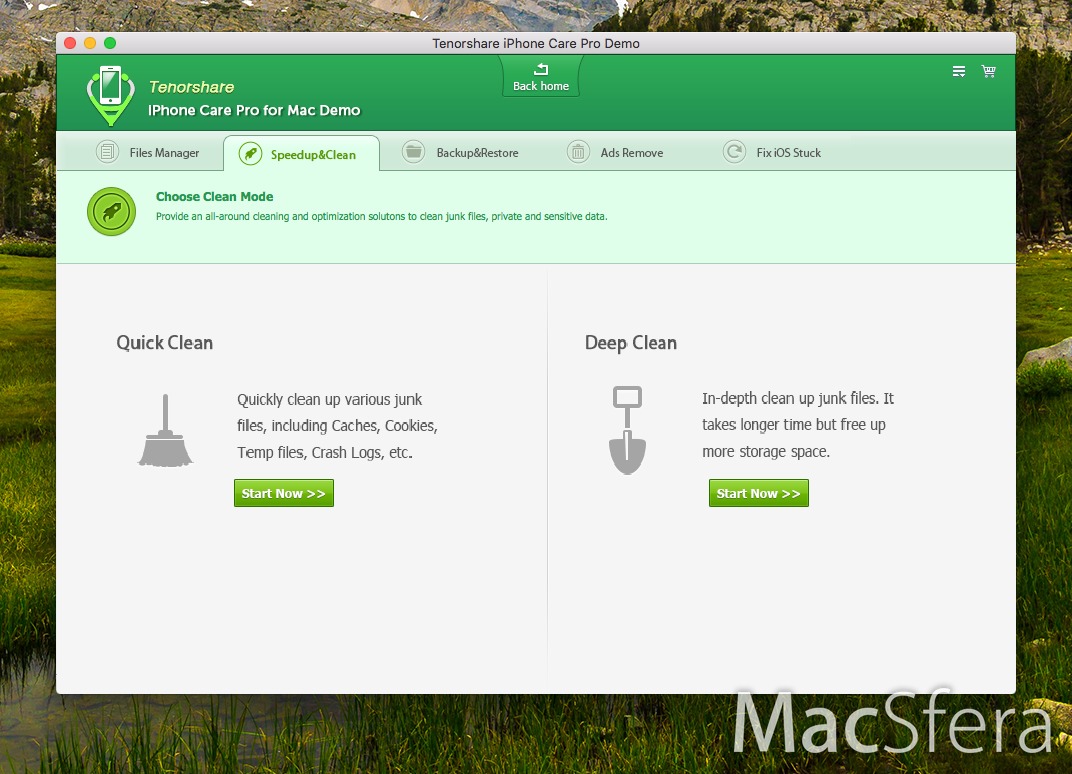
Task: Open the hamburger menu icon
Action: tap(959, 71)
